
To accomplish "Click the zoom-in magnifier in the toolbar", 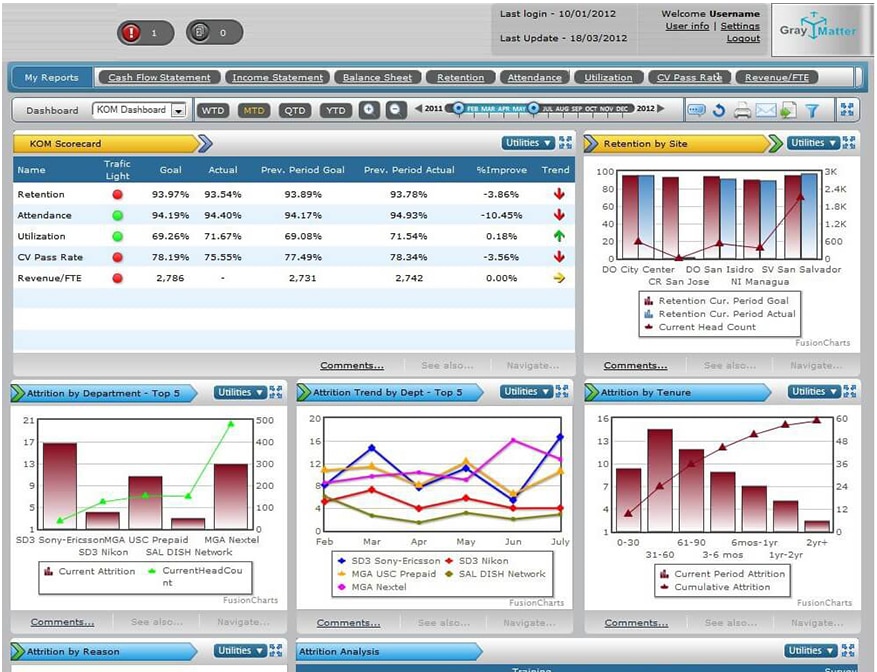I will [369, 110].
